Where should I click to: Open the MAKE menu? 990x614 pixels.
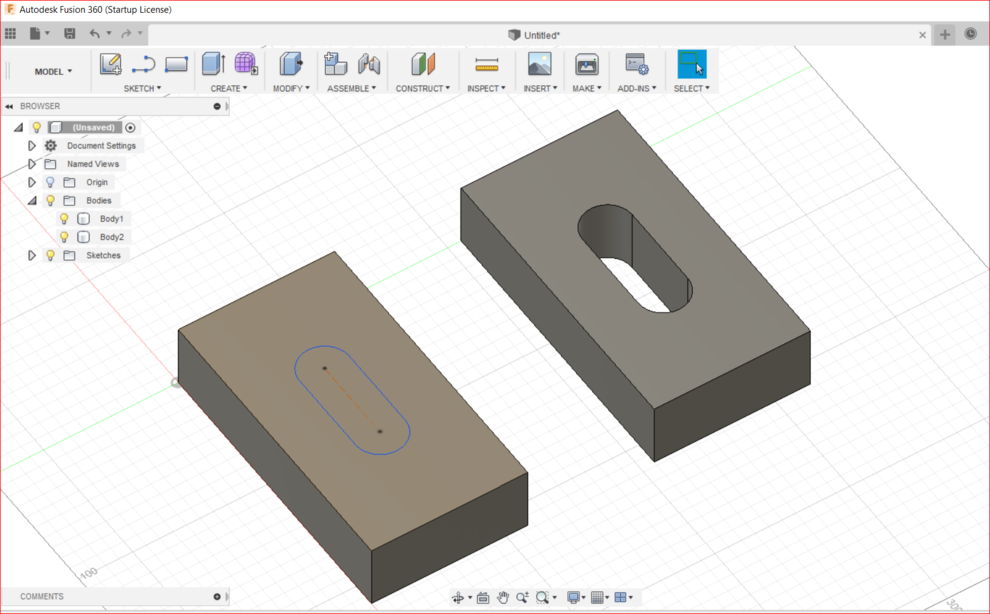(x=587, y=88)
